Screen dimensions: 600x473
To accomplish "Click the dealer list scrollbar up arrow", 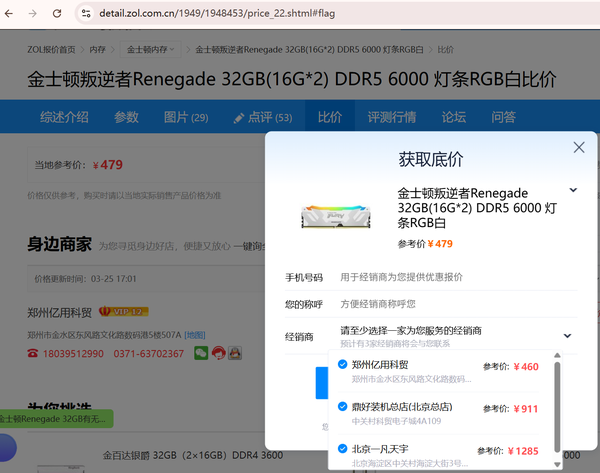I will coord(557,355).
